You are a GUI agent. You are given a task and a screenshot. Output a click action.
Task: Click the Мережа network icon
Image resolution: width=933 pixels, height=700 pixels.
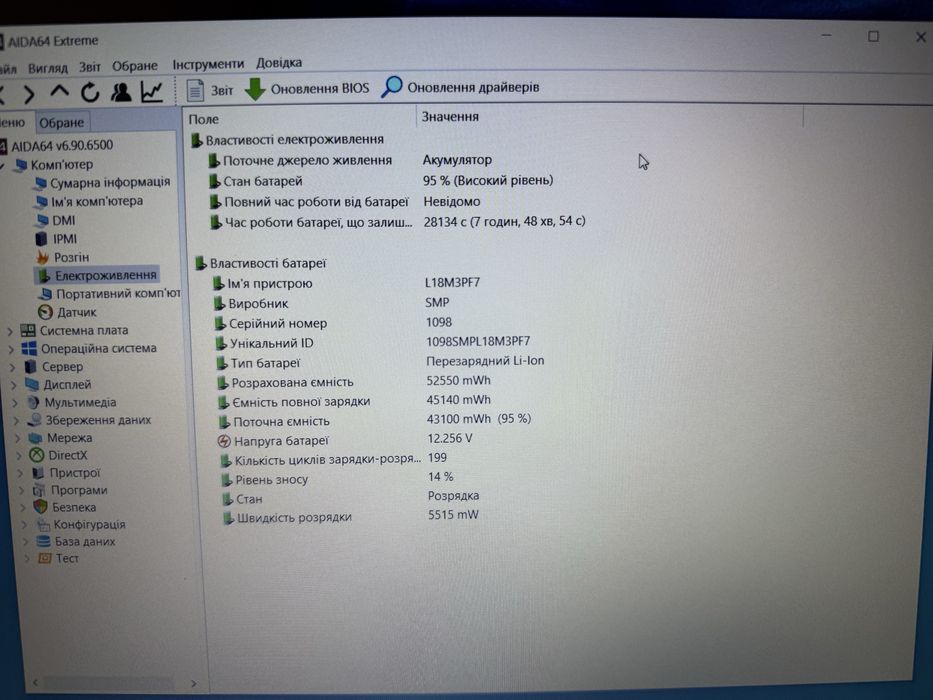(36, 438)
